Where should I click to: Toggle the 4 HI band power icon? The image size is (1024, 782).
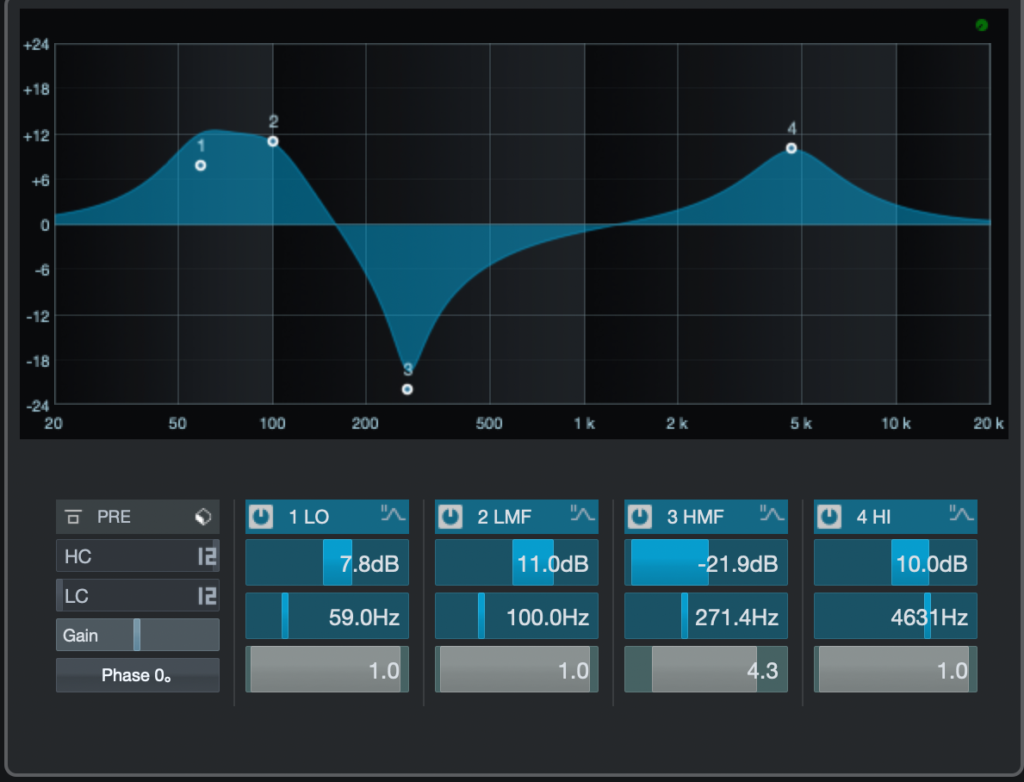[x=830, y=517]
